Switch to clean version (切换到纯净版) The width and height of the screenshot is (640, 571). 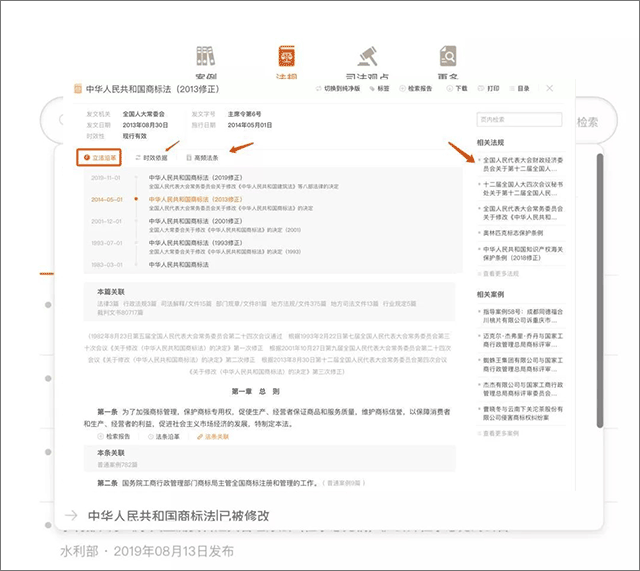[342, 89]
